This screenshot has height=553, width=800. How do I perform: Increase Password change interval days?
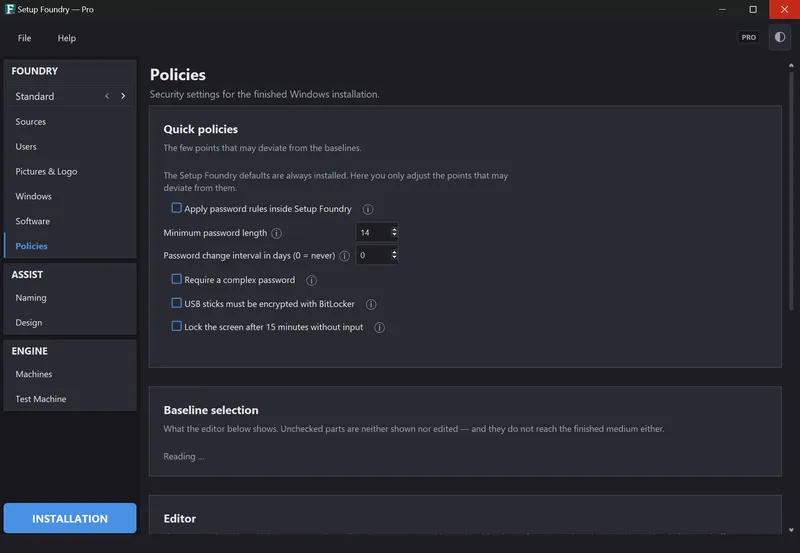point(394,252)
